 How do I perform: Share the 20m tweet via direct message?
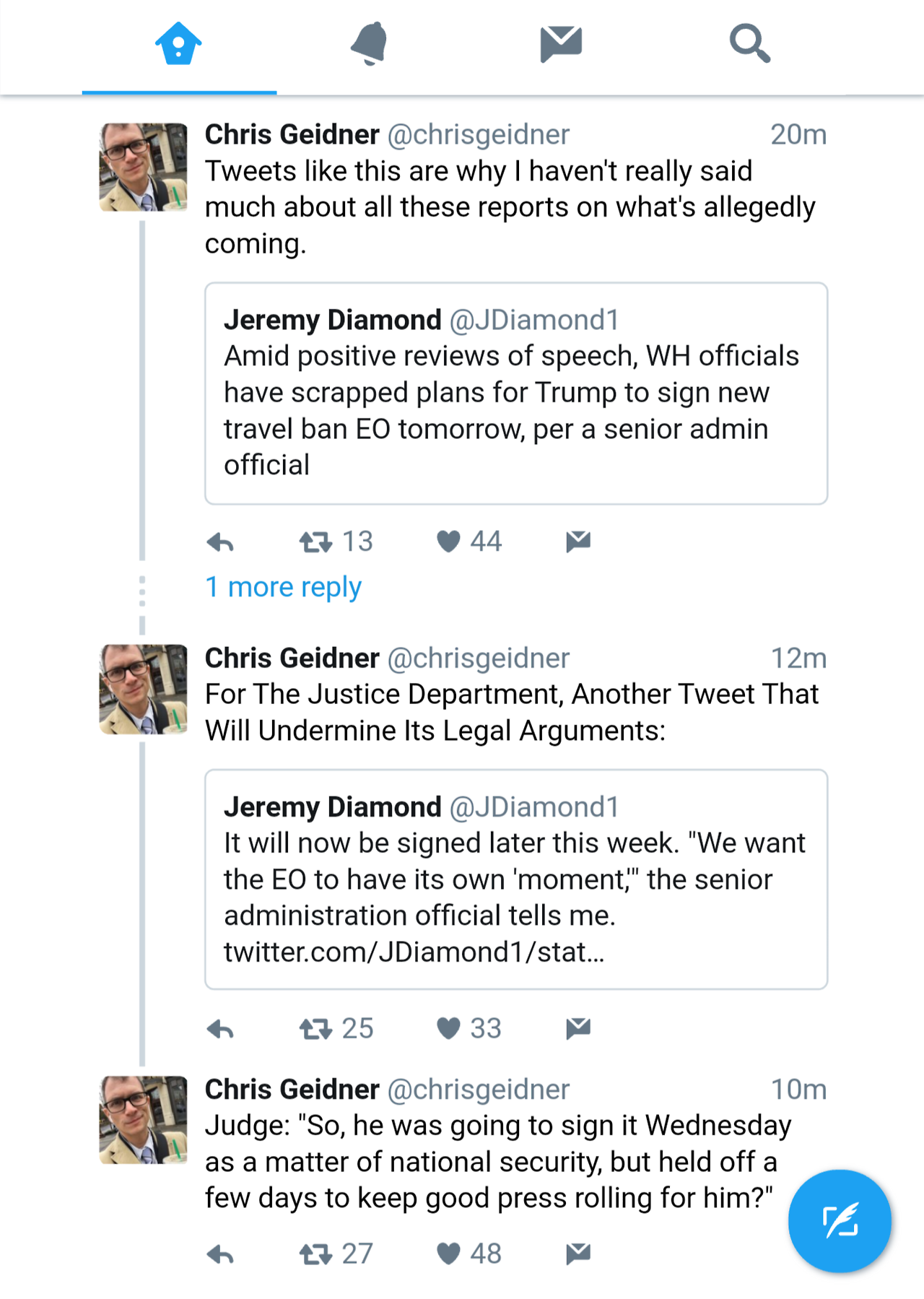578,542
